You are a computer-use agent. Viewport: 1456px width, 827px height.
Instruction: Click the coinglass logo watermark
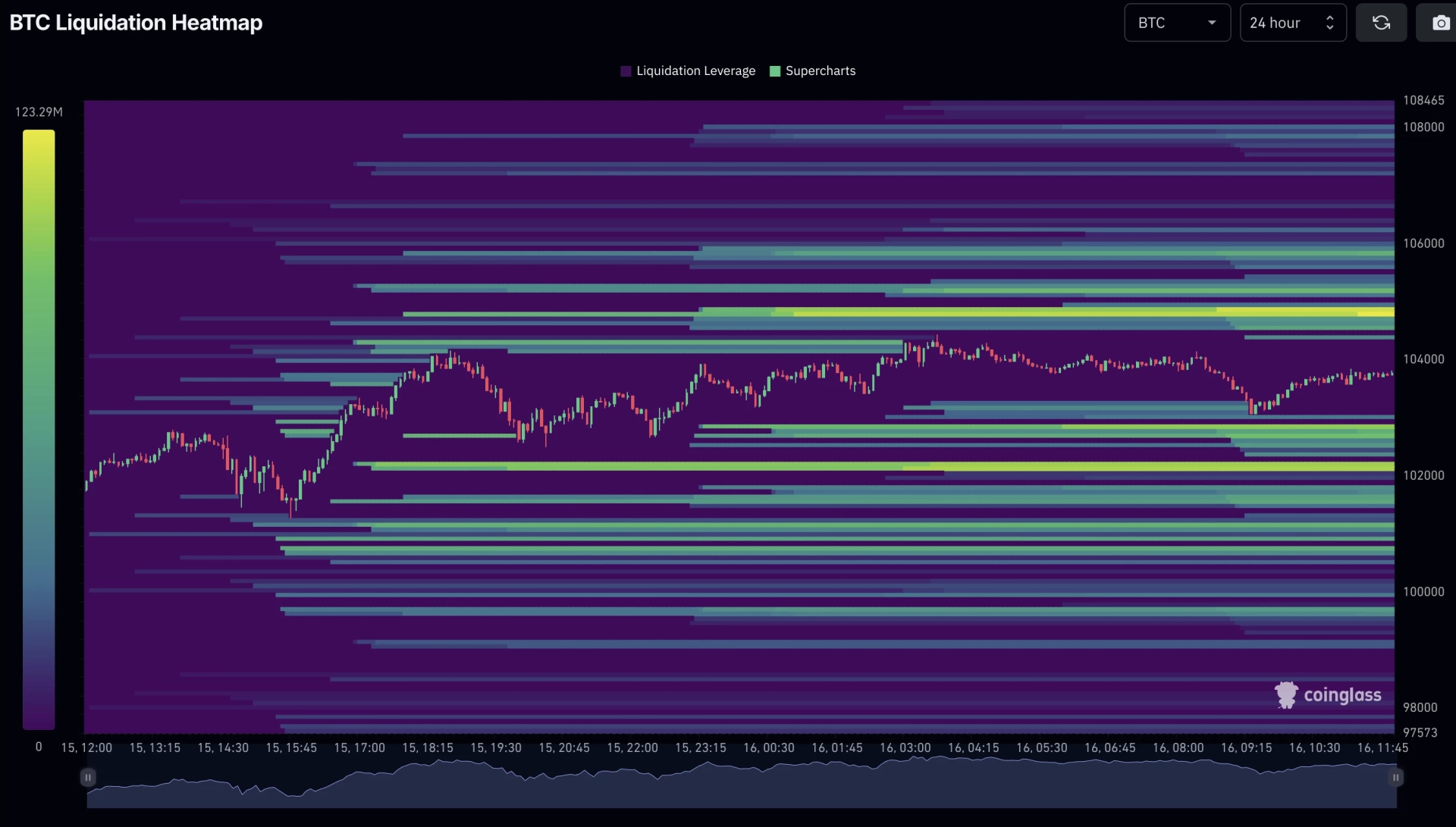coord(1328,694)
